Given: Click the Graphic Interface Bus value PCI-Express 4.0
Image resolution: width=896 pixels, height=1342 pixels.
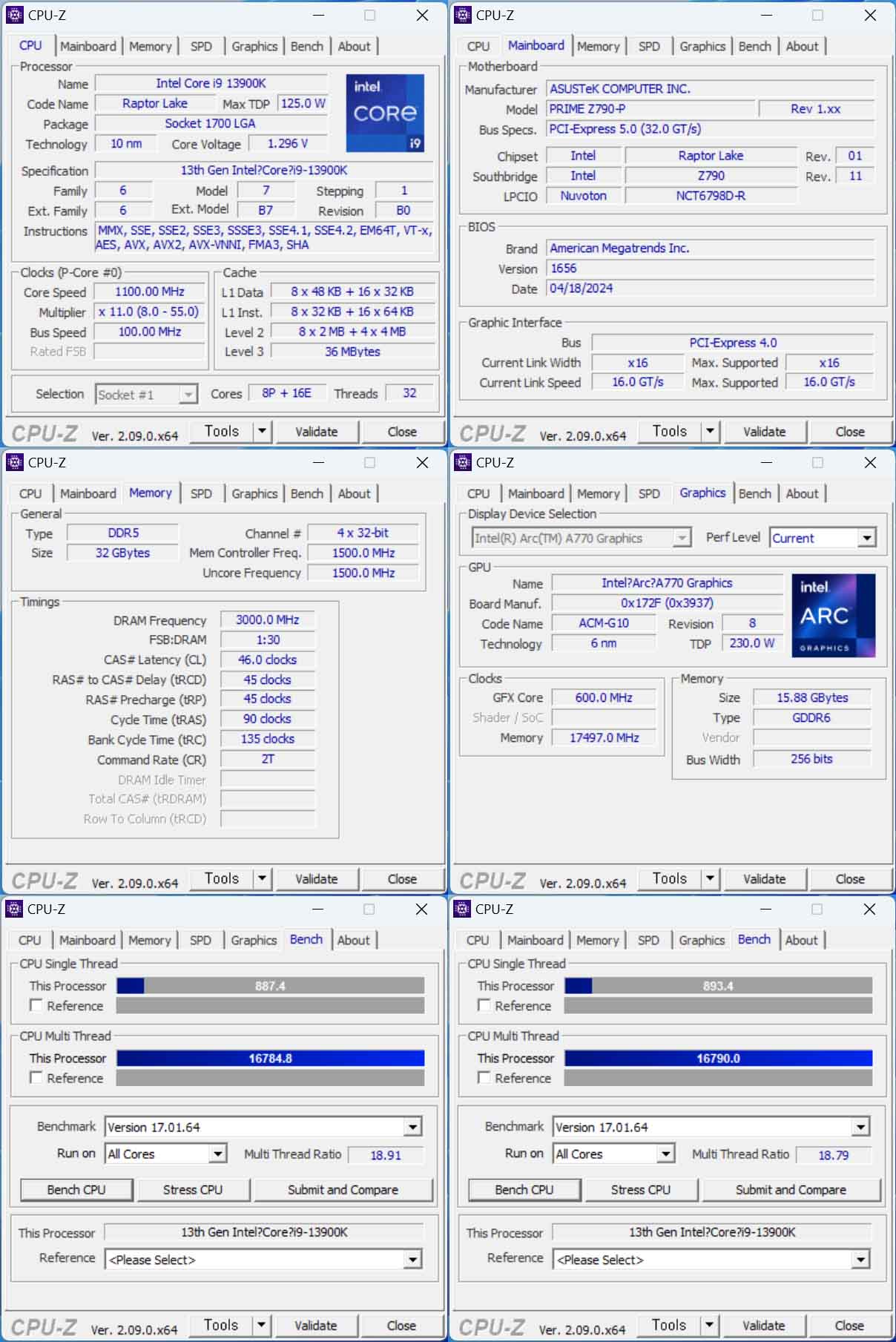Looking at the screenshot, I should click(733, 343).
